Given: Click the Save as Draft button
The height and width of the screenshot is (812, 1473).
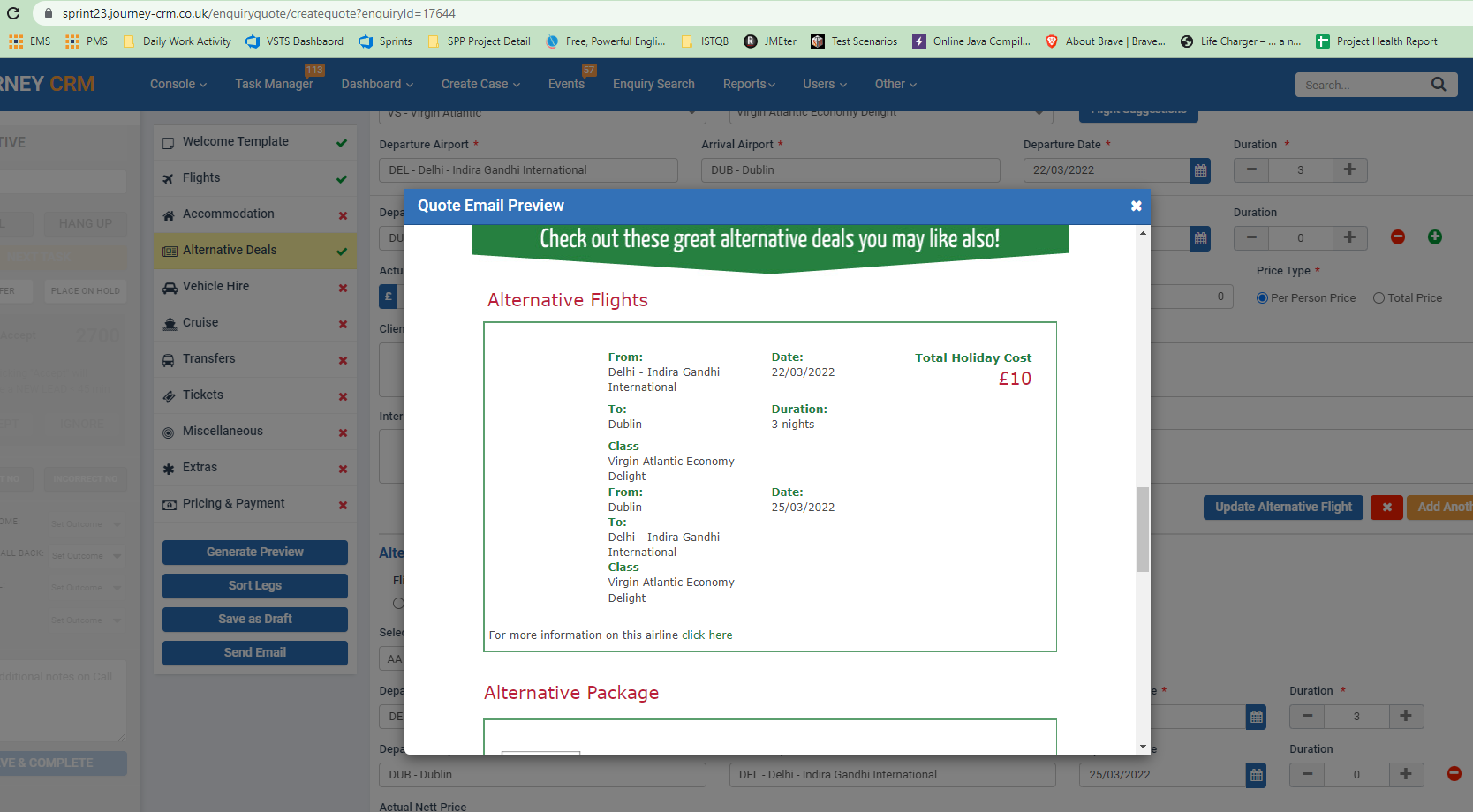Looking at the screenshot, I should click(x=255, y=620).
